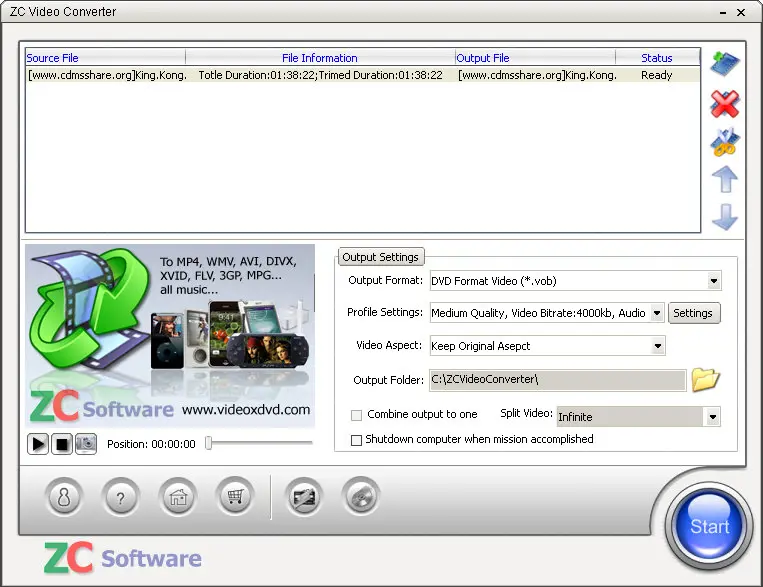The width and height of the screenshot is (763, 587).
Task: Click the Ready status cell
Action: pos(656,75)
